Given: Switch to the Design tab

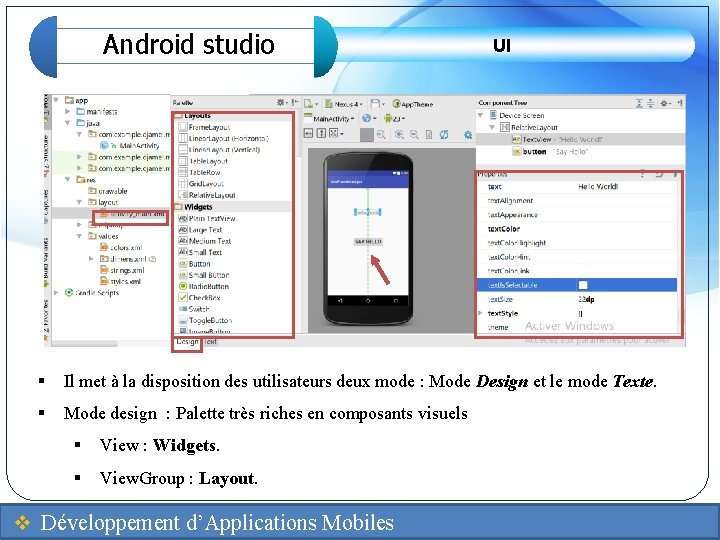Looking at the screenshot, I should click(187, 342).
